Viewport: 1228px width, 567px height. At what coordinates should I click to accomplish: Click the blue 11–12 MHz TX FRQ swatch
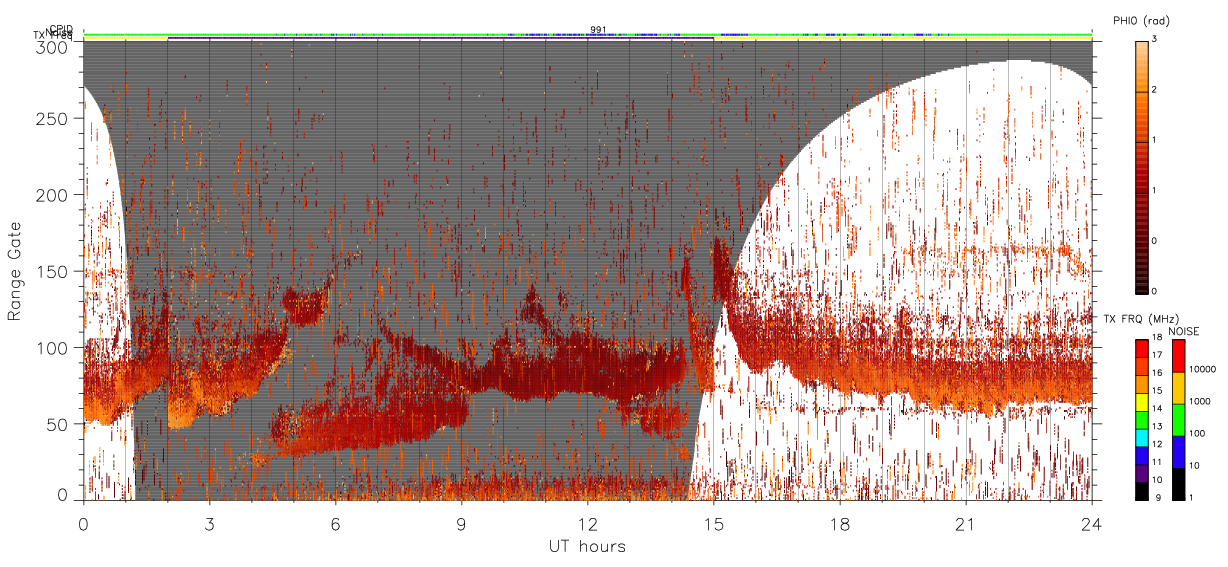1142,456
